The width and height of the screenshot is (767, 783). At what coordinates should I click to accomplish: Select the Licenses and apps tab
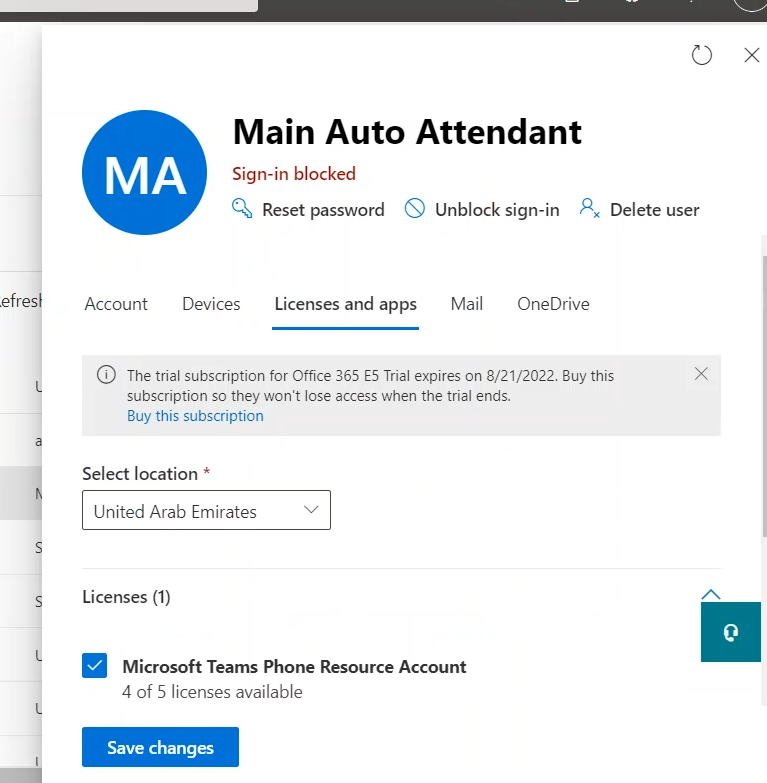(345, 304)
